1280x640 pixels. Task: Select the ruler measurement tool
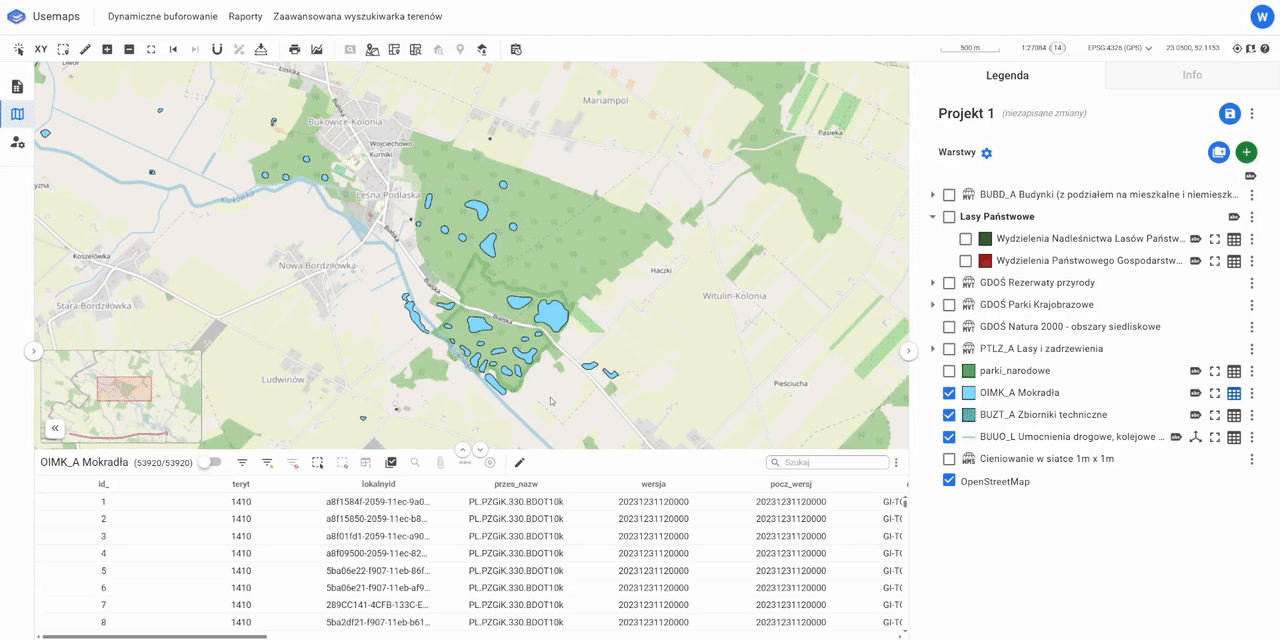(85, 49)
